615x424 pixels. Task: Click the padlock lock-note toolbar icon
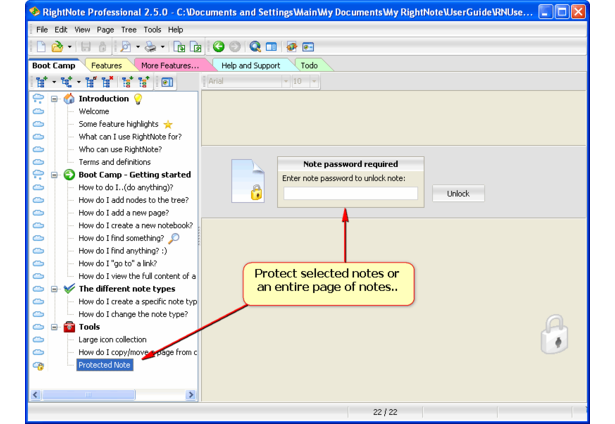(x=102, y=47)
